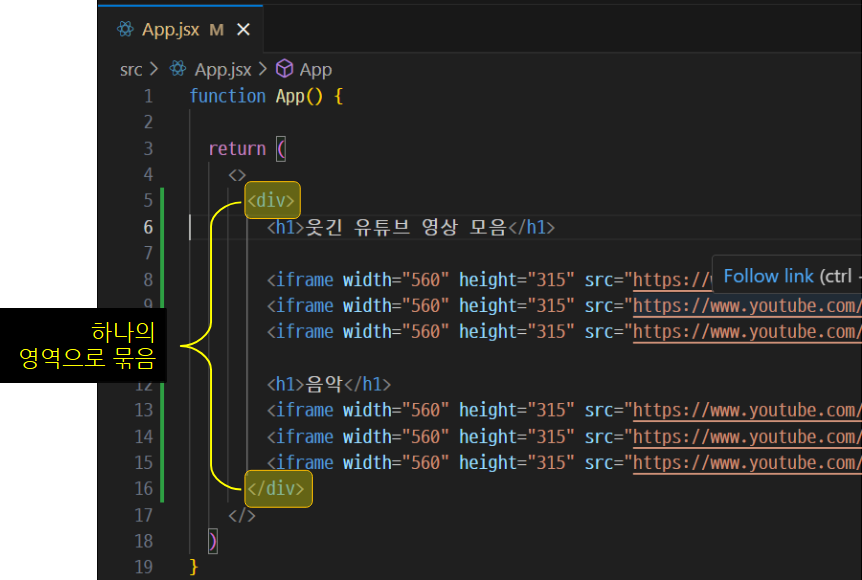Click the highlighted opening <div> tag
Image resolution: width=862 pixels, height=580 pixels.
click(x=272, y=201)
